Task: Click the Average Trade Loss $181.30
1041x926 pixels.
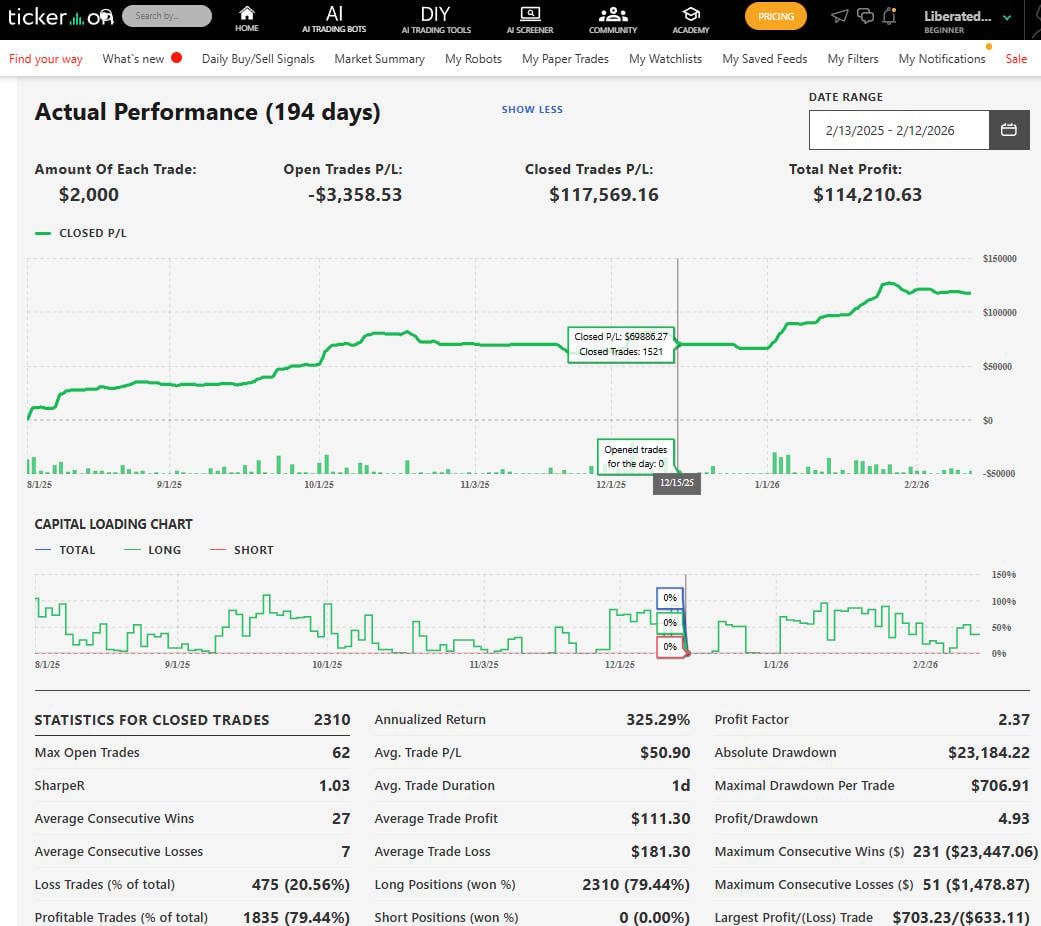Action: [660, 852]
